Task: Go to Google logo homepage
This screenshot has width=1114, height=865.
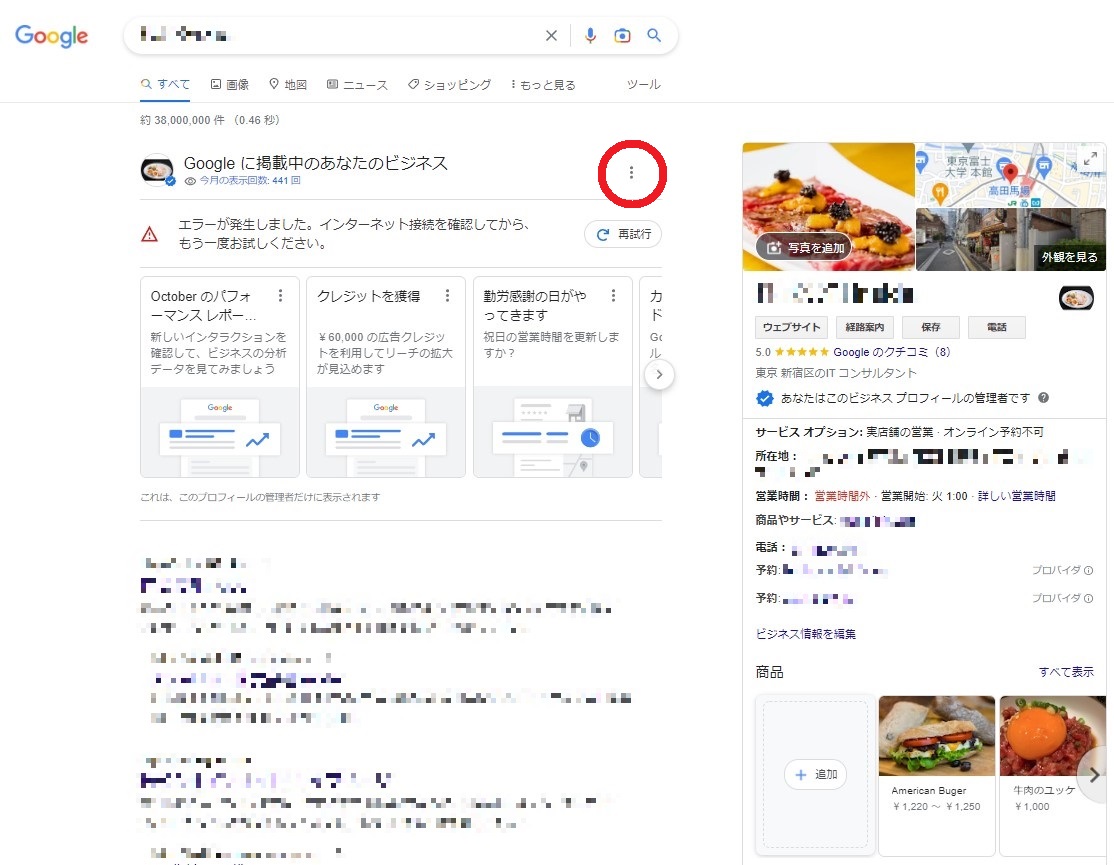Action: (x=52, y=37)
